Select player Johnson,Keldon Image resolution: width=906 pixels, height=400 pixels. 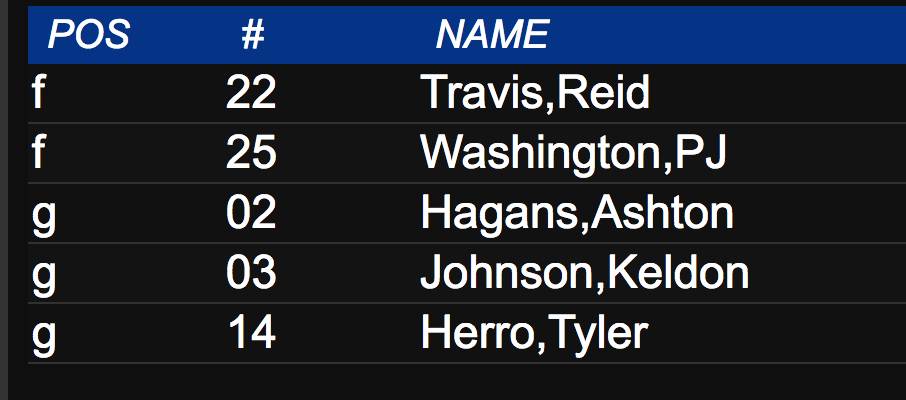point(585,273)
